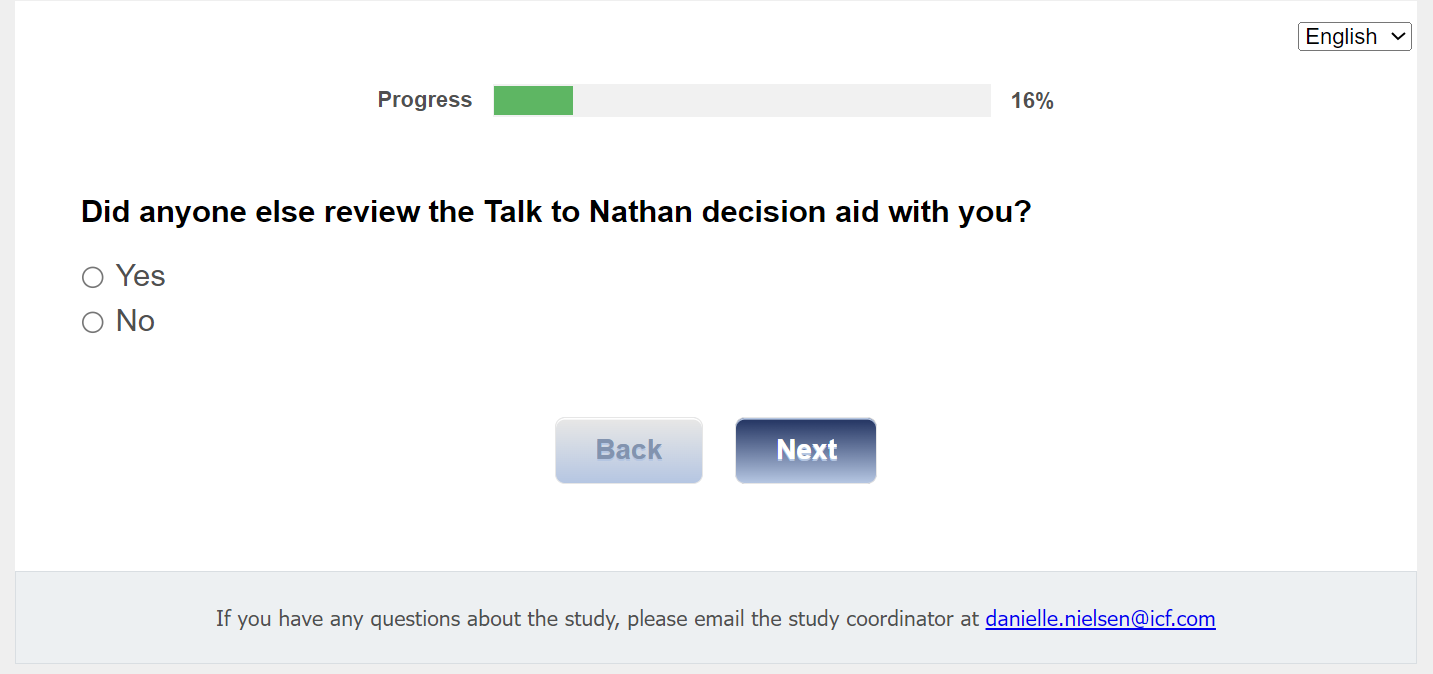
Task: Click the "Yes" answer label text
Action: (140, 276)
